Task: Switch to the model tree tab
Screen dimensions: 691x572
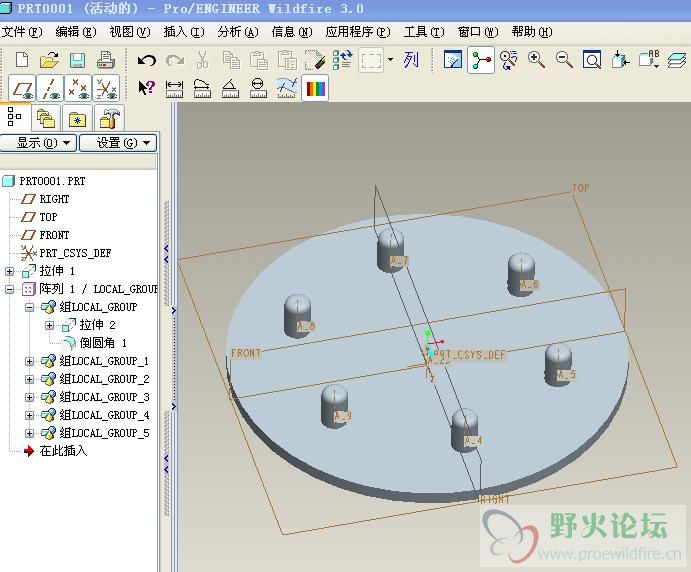Action: [15, 117]
